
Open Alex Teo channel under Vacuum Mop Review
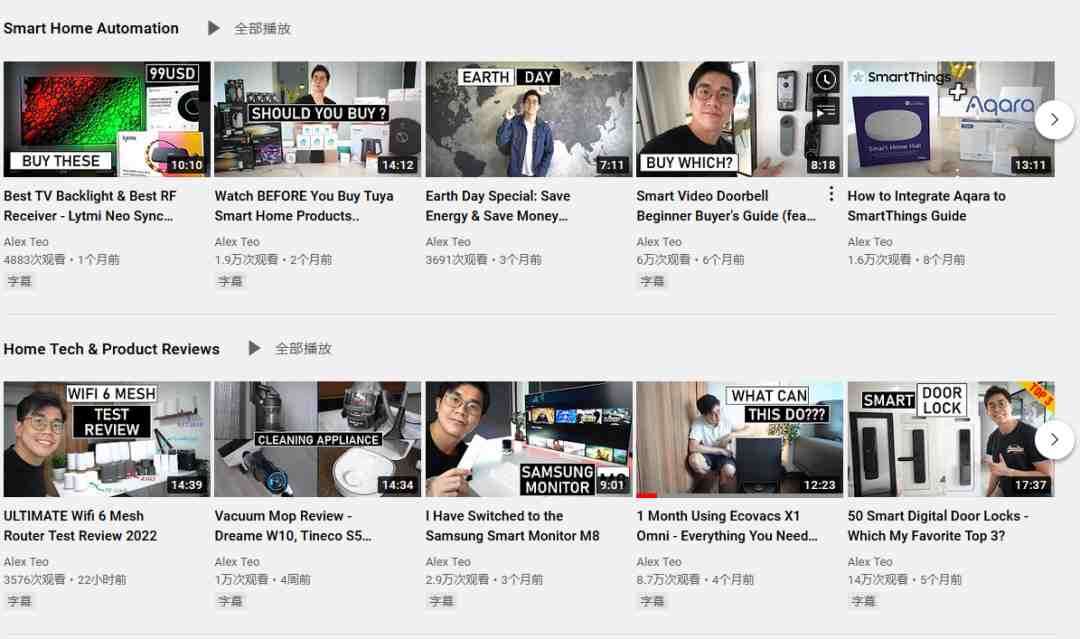tap(237, 562)
